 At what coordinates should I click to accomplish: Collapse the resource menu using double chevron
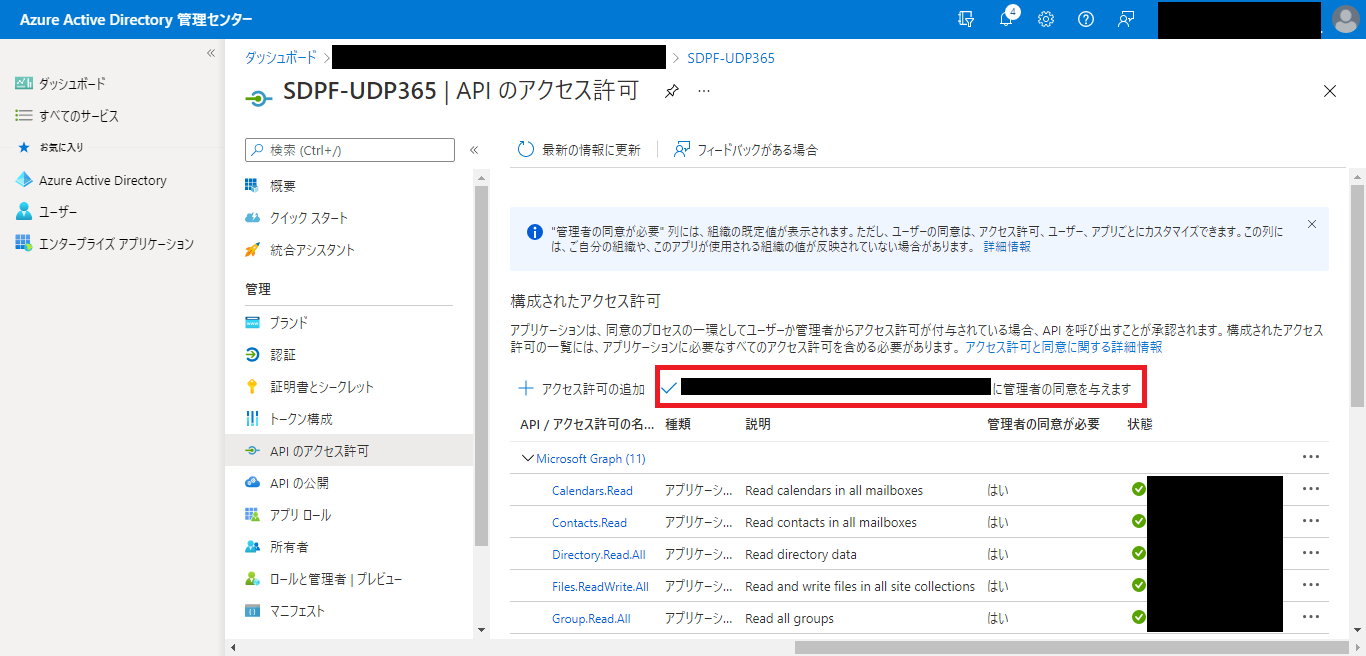click(x=474, y=150)
